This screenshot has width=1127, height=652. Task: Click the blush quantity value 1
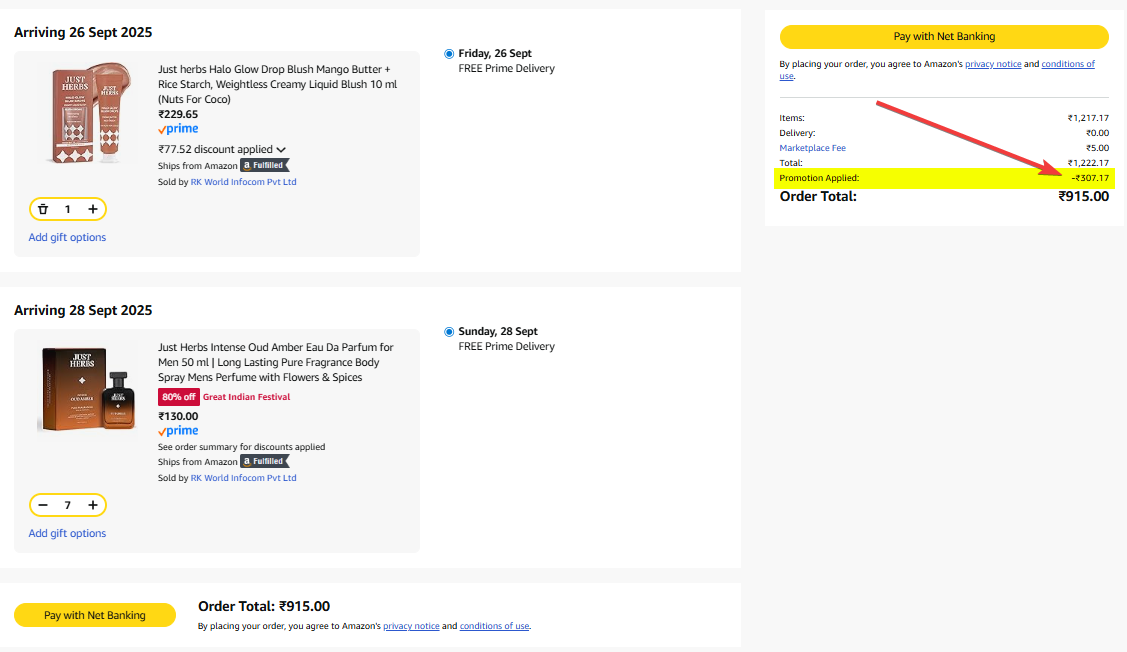68,209
